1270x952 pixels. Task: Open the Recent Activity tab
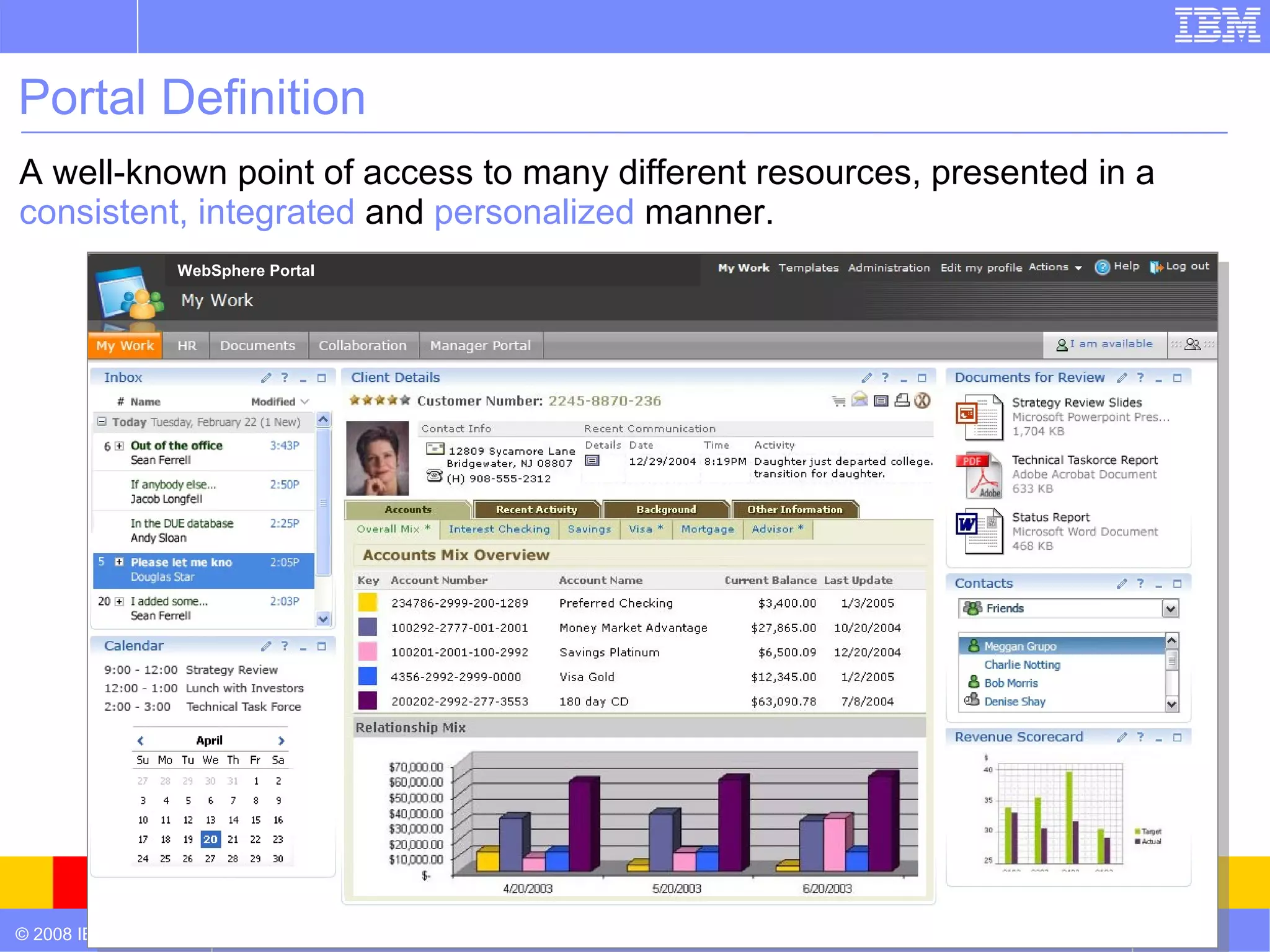click(536, 509)
